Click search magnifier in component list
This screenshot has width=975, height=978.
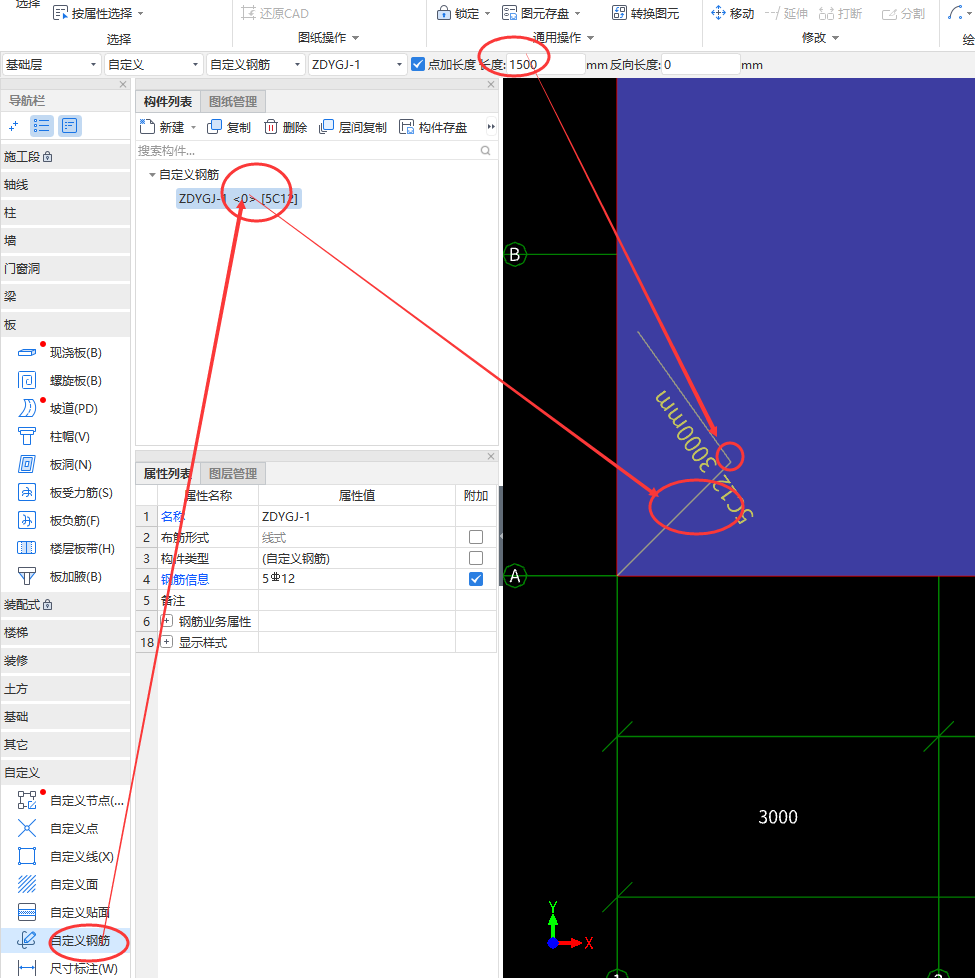pos(485,150)
